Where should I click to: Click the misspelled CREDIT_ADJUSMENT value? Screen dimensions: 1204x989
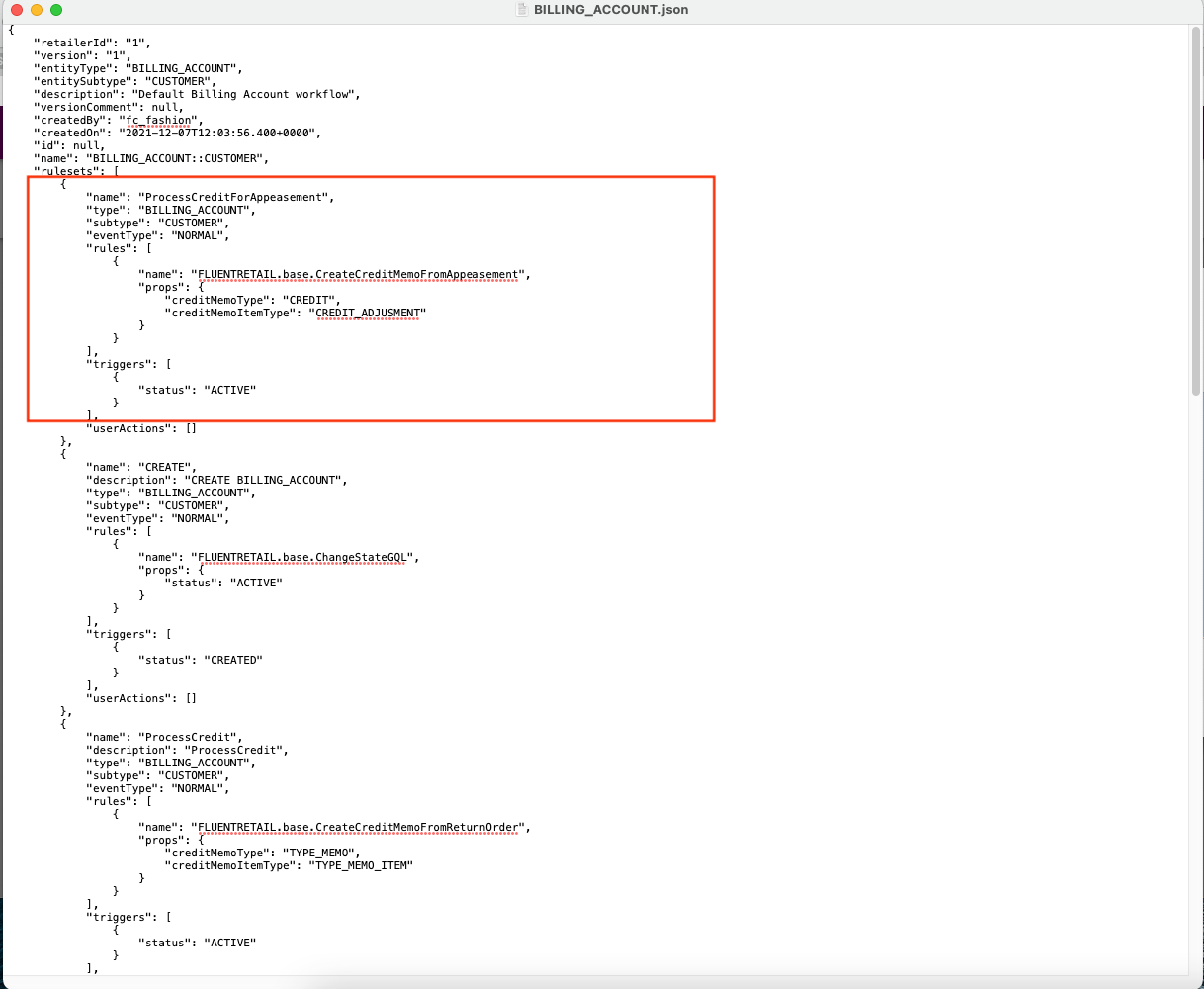(x=370, y=313)
